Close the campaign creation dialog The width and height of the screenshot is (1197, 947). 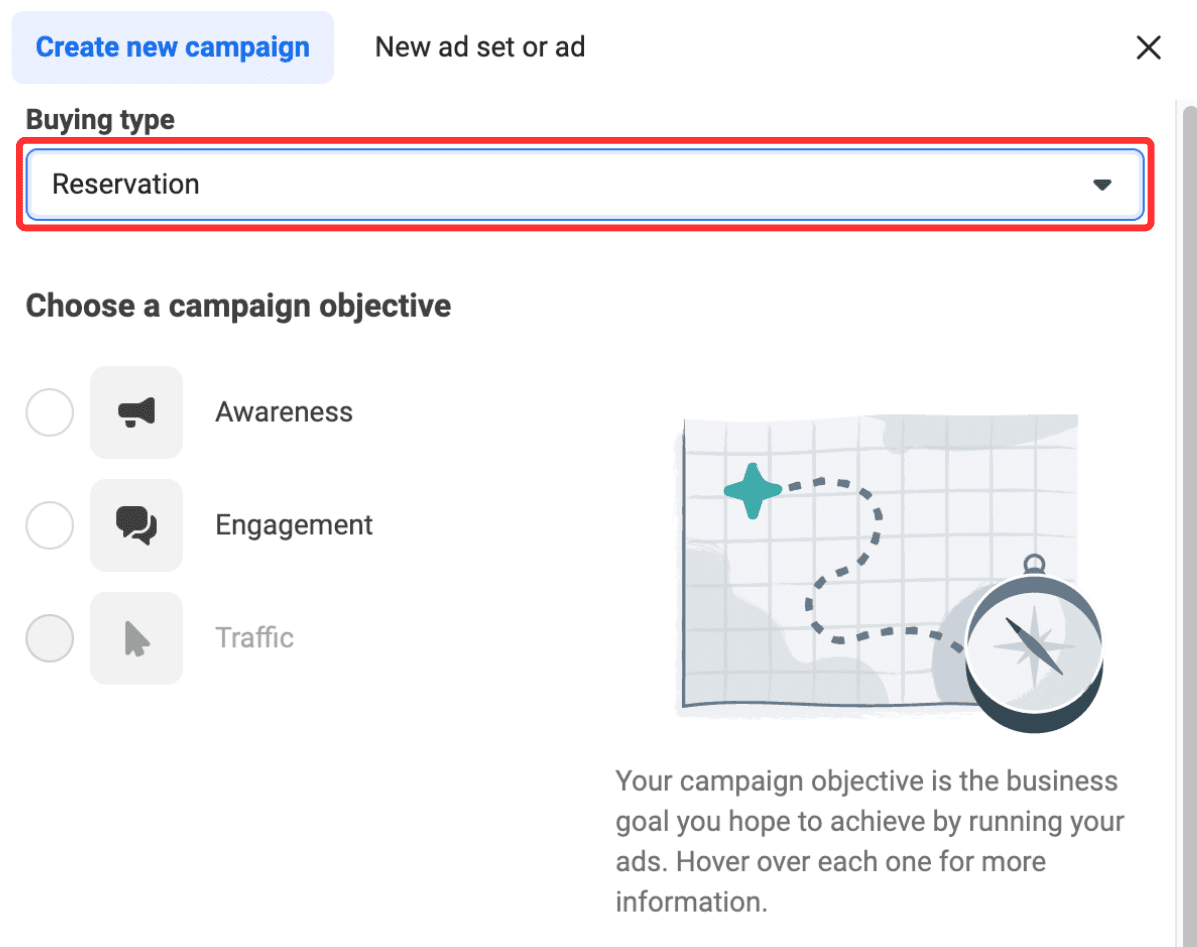tap(1148, 47)
